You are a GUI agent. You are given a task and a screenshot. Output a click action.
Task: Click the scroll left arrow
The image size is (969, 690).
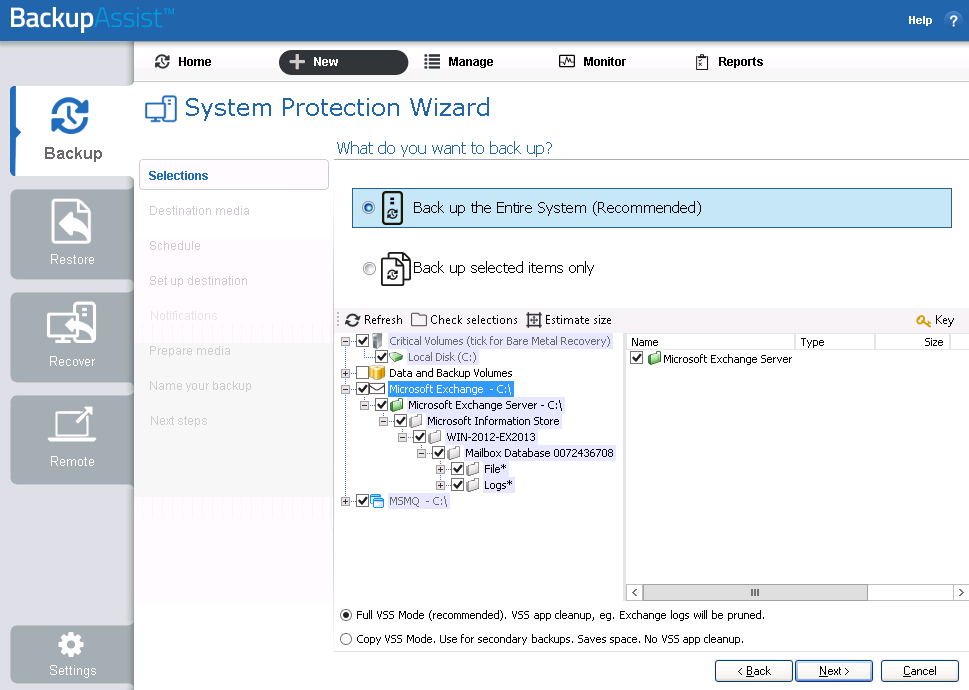[x=635, y=592]
